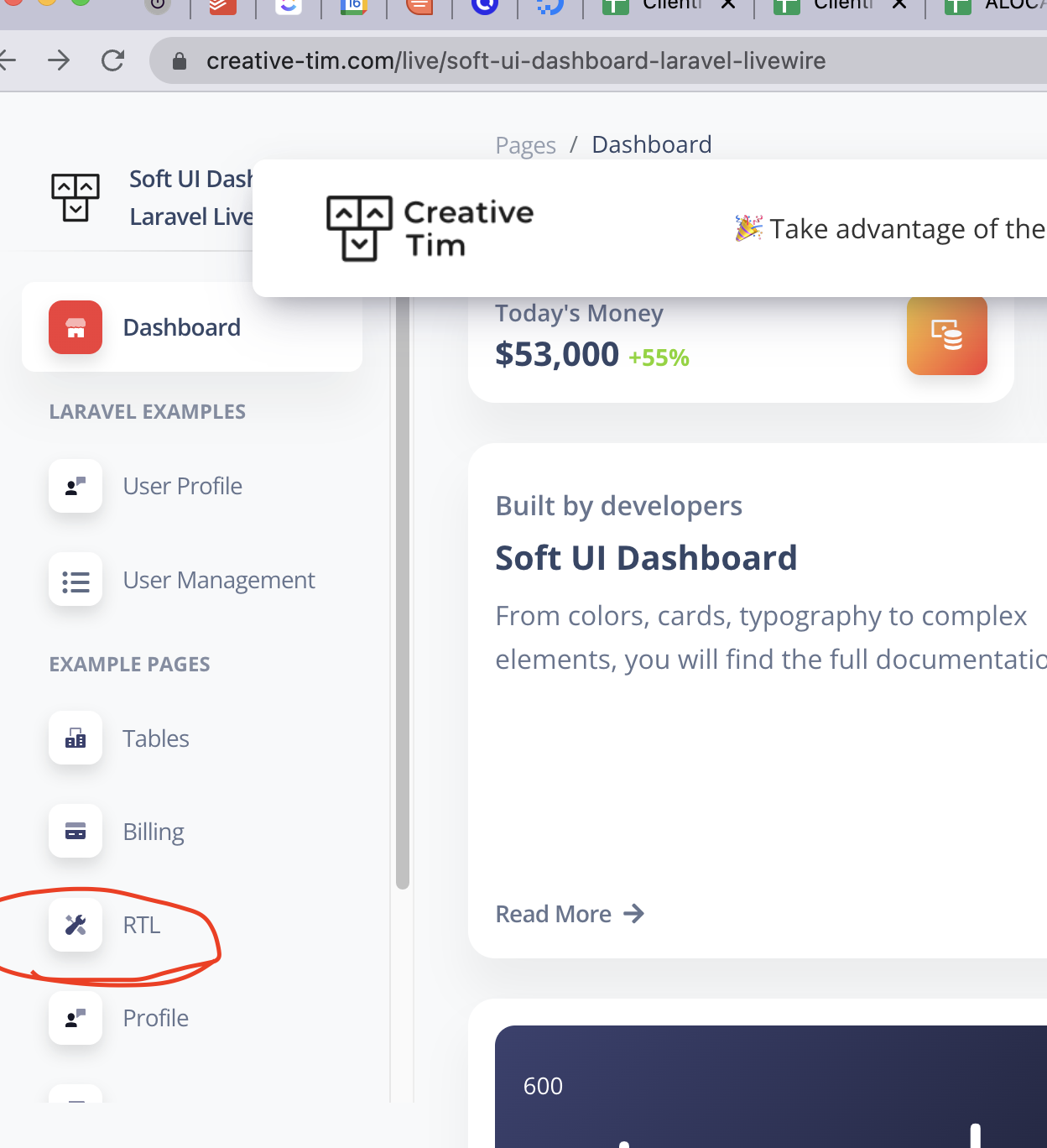Click the Billing credit card icon
Screen dimensions: 1047x1148
coord(75,832)
